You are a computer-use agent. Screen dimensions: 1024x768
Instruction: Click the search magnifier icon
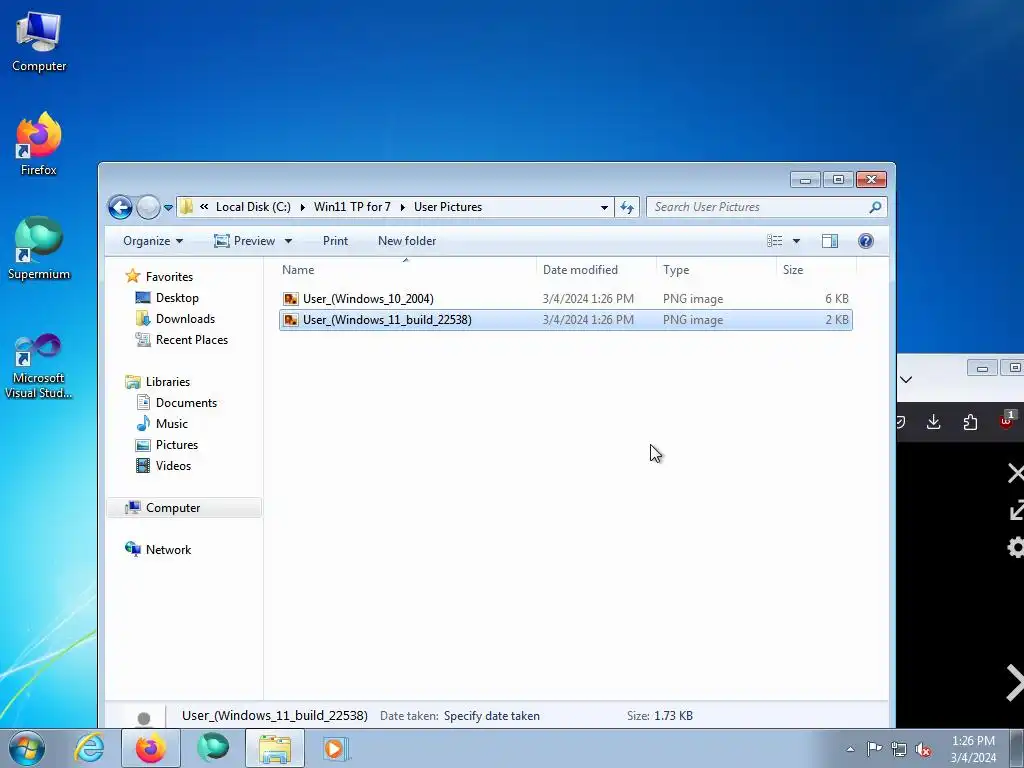pyautogui.click(x=875, y=207)
